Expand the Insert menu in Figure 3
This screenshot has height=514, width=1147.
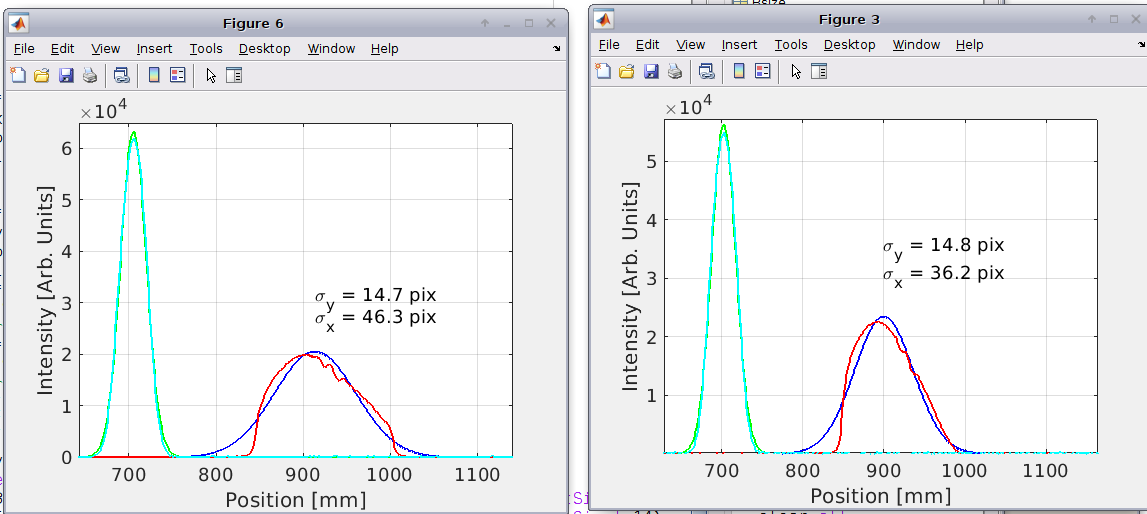(739, 44)
